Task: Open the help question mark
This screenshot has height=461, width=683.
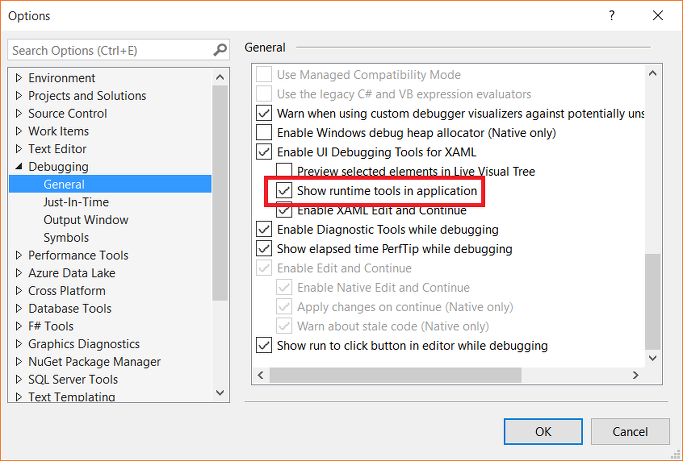Action: (x=612, y=16)
